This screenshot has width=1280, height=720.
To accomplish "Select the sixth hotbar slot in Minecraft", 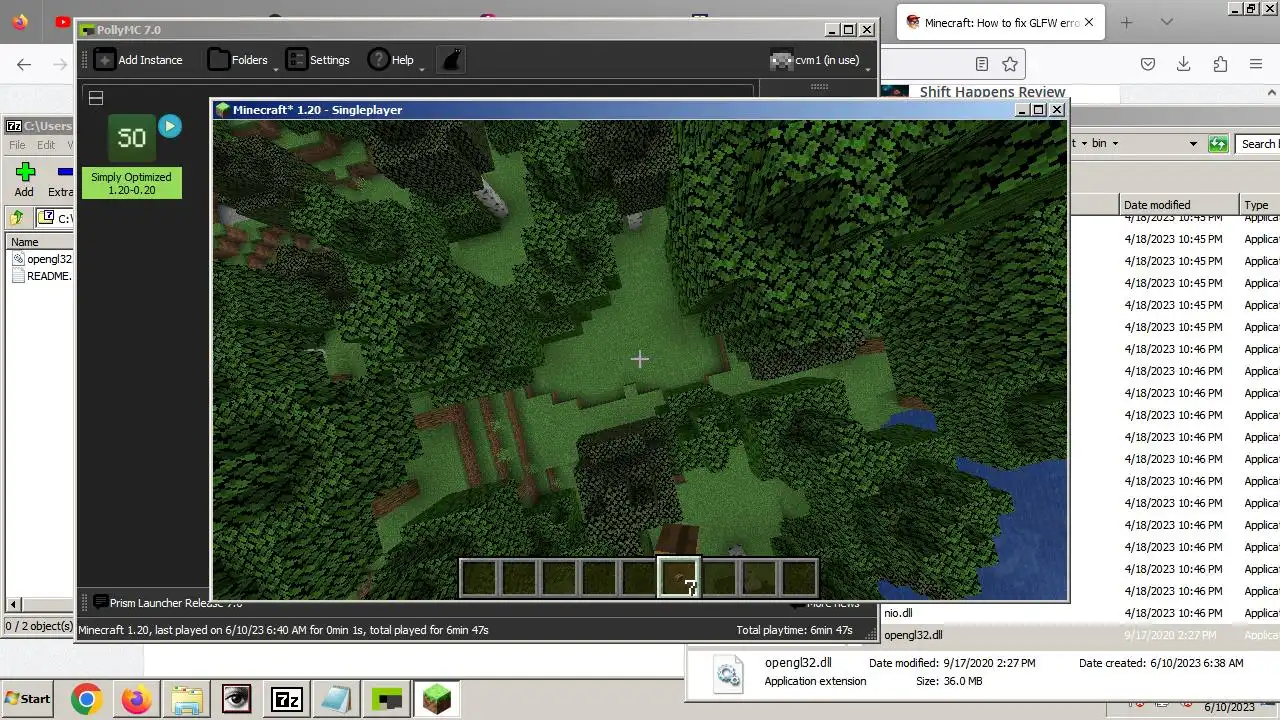I will (x=678, y=578).
